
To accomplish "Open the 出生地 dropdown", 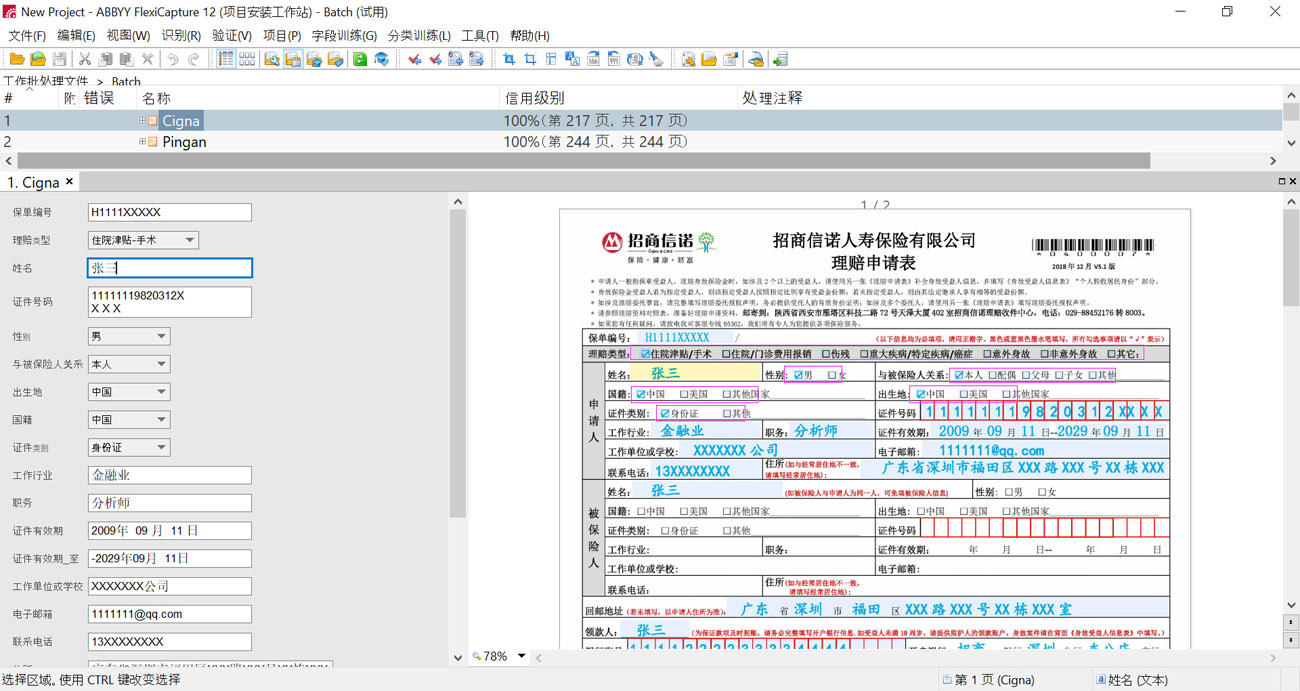I will (x=161, y=392).
